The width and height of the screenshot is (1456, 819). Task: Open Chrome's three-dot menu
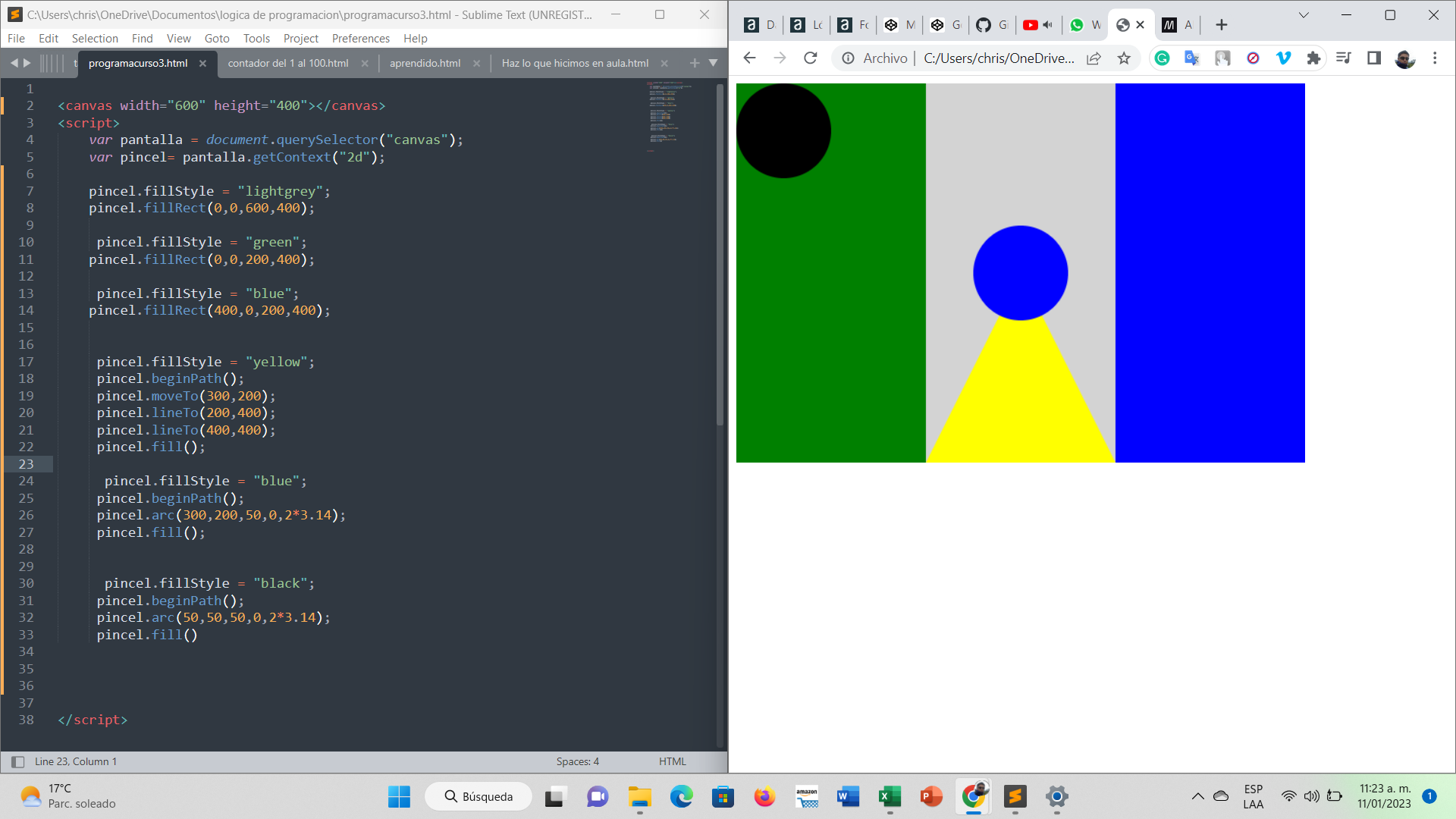(x=1435, y=58)
